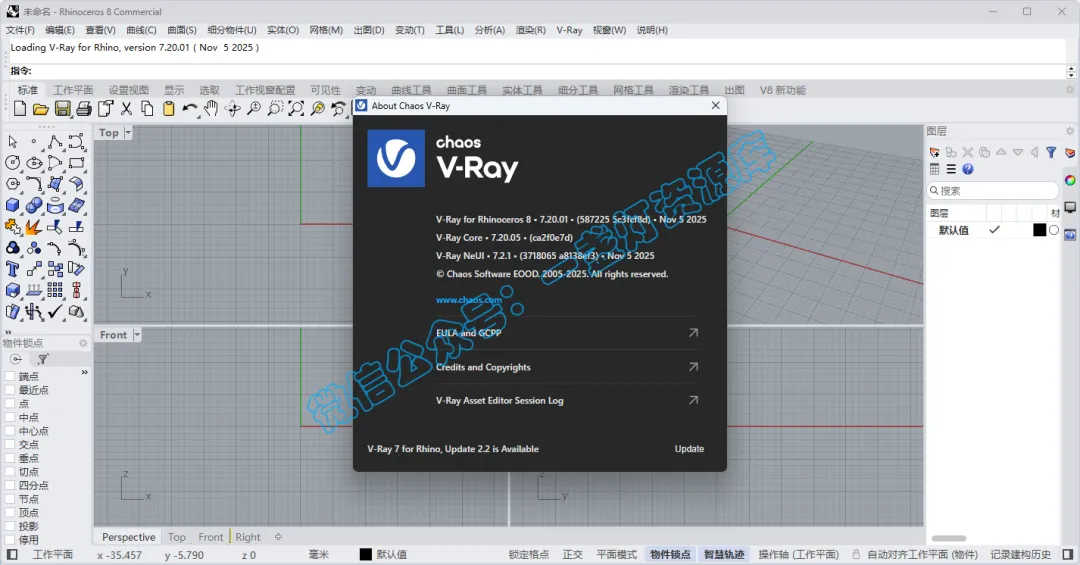Click the Cut scissors icon

pyautogui.click(x=127, y=108)
